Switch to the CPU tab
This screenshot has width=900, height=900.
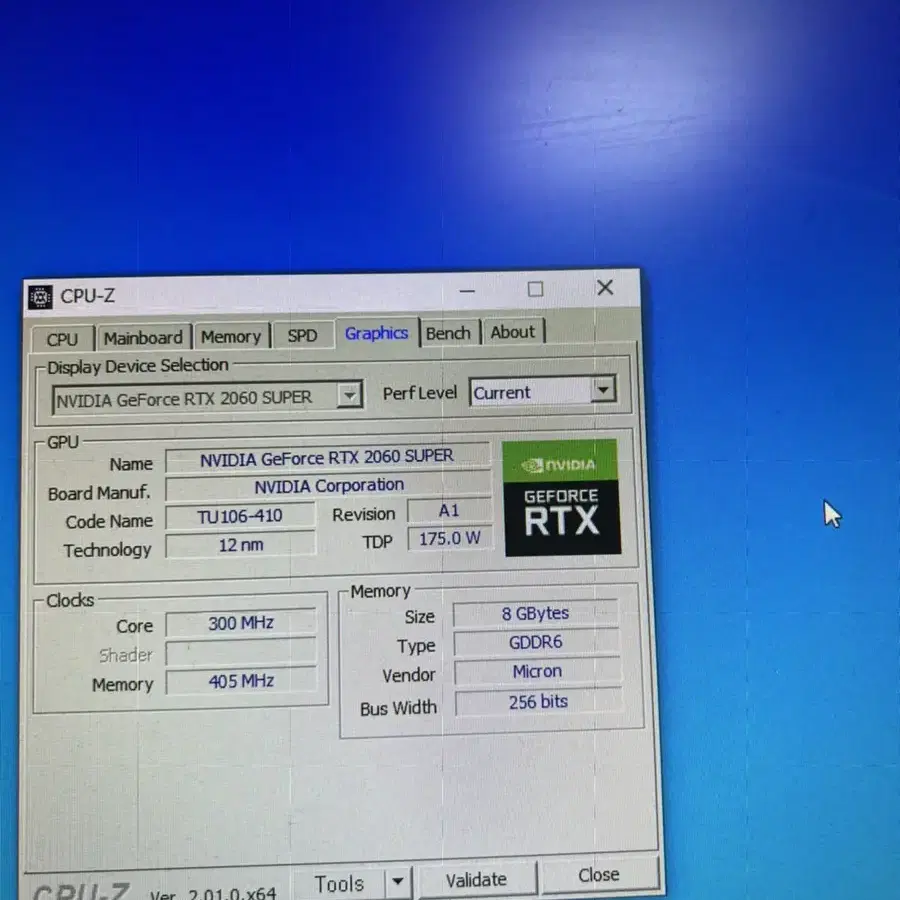(62, 339)
